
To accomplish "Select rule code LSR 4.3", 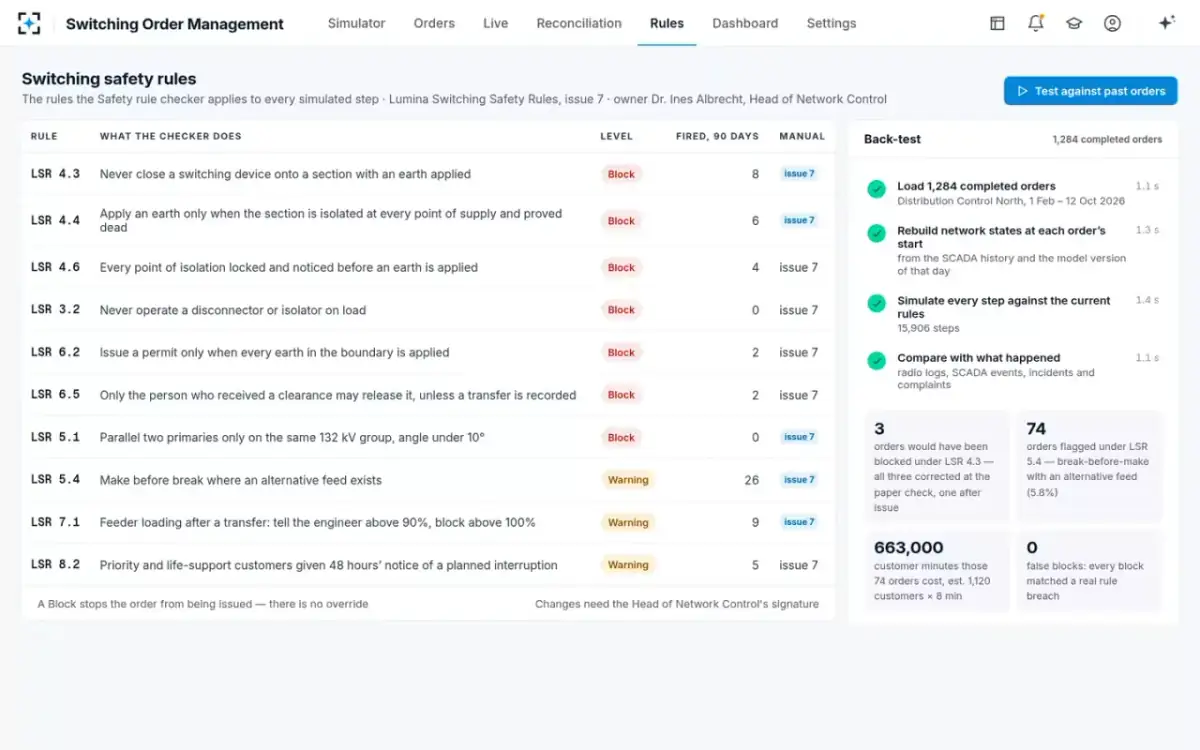I will (55, 174).
